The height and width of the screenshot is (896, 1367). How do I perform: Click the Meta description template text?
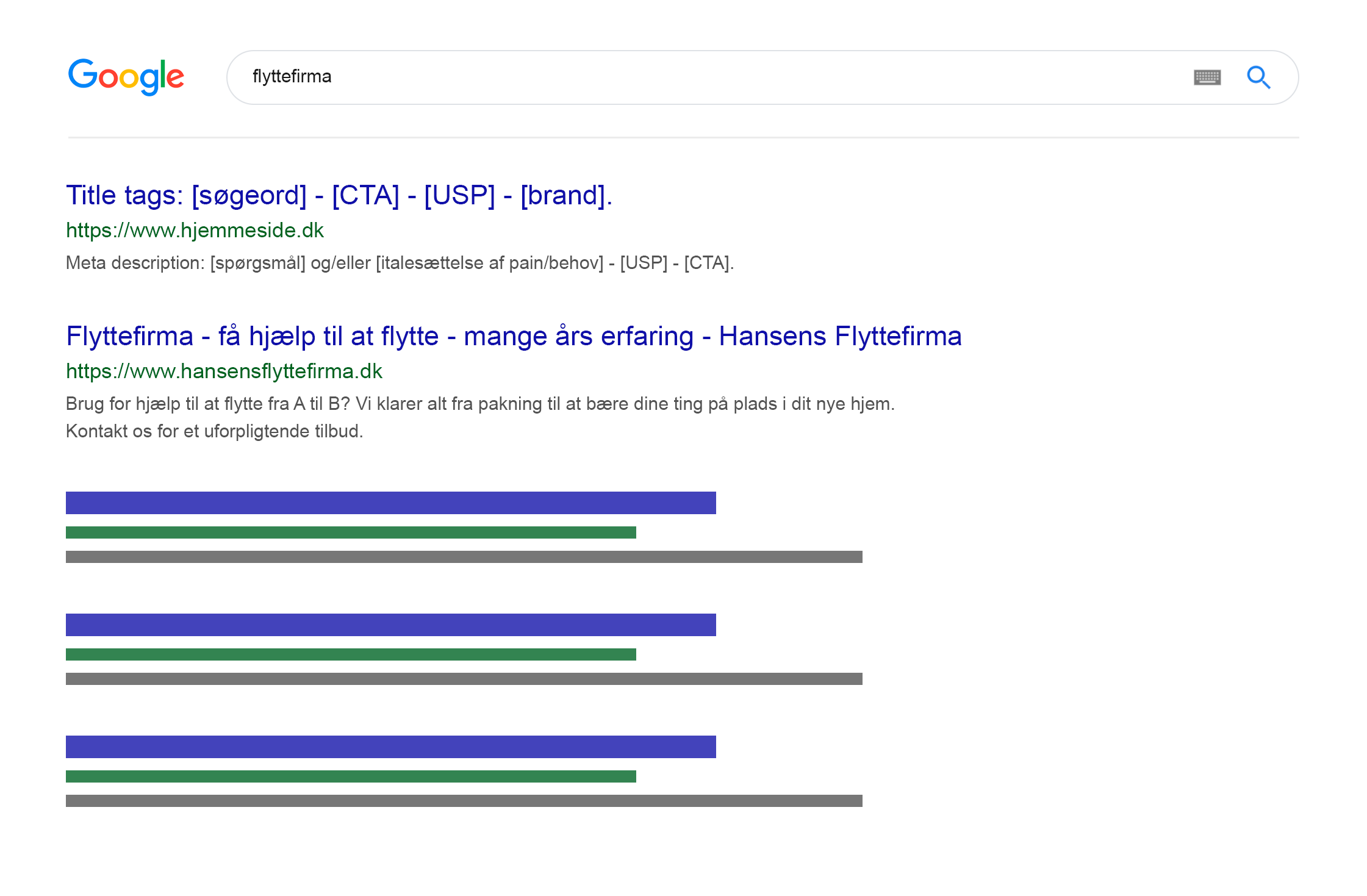point(400,263)
